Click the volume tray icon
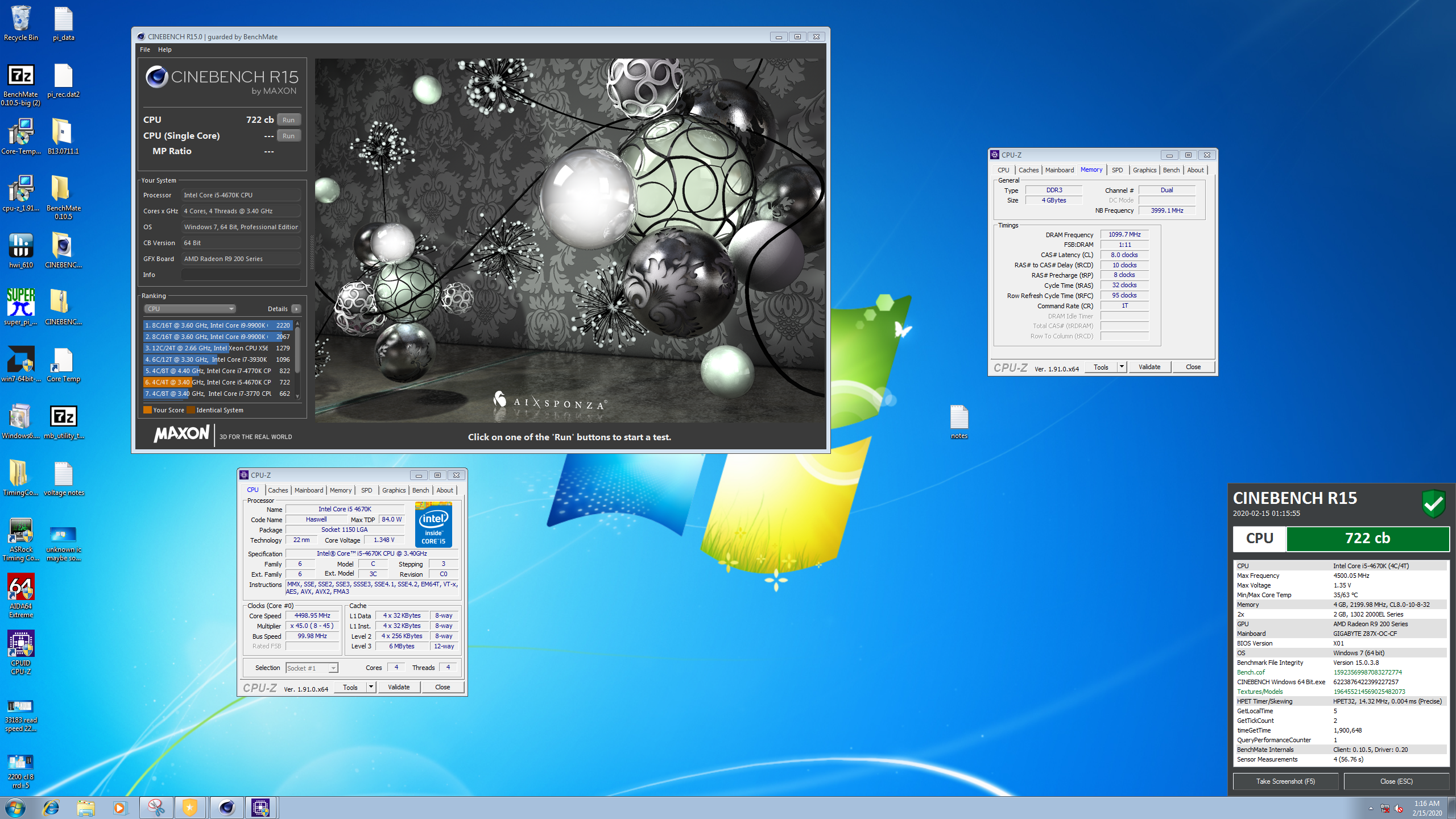This screenshot has width=1456, height=819. (x=1399, y=808)
